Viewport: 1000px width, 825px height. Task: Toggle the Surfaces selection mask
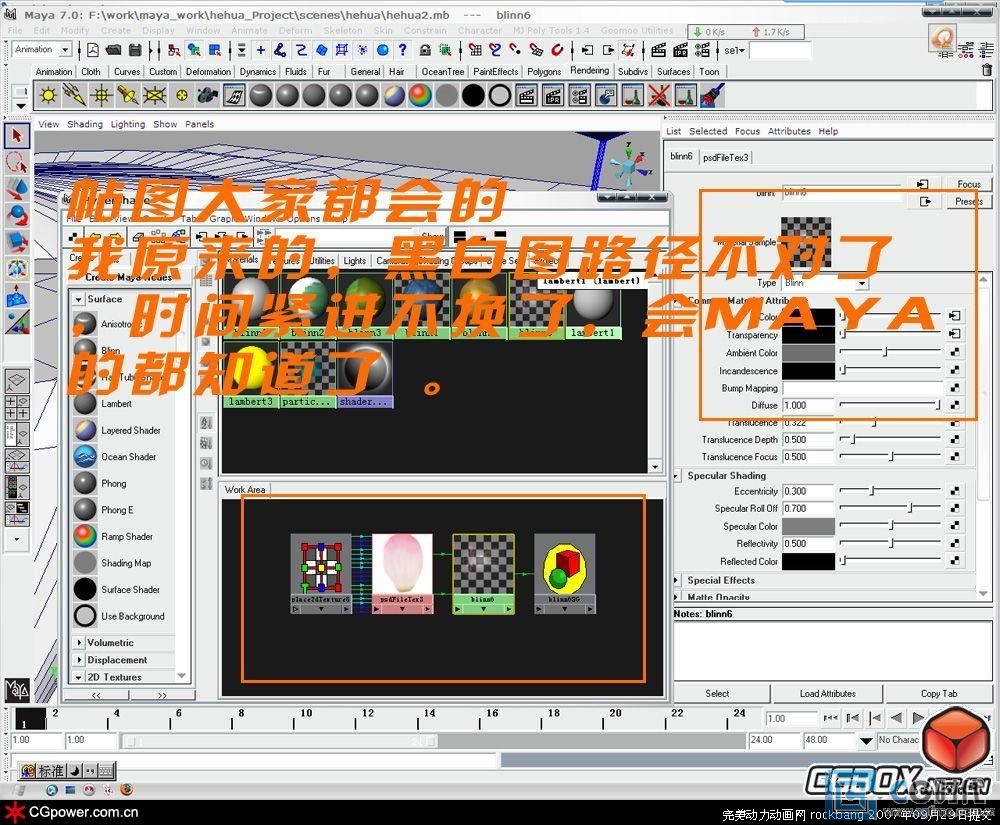322,50
